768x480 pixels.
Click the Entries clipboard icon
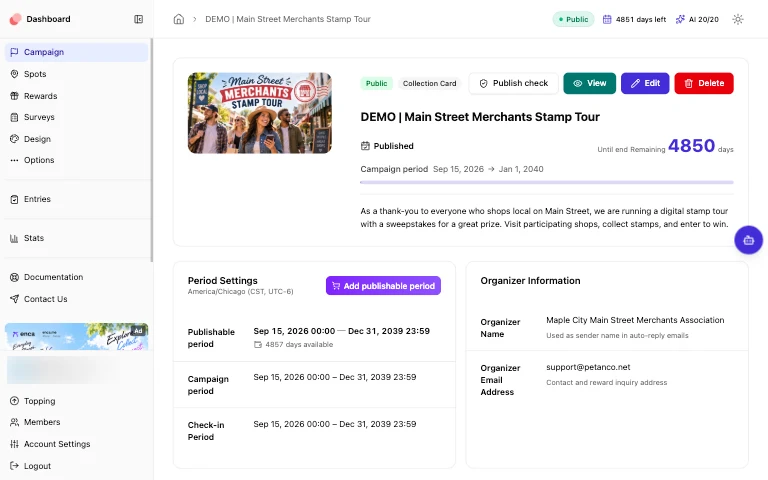[14, 199]
